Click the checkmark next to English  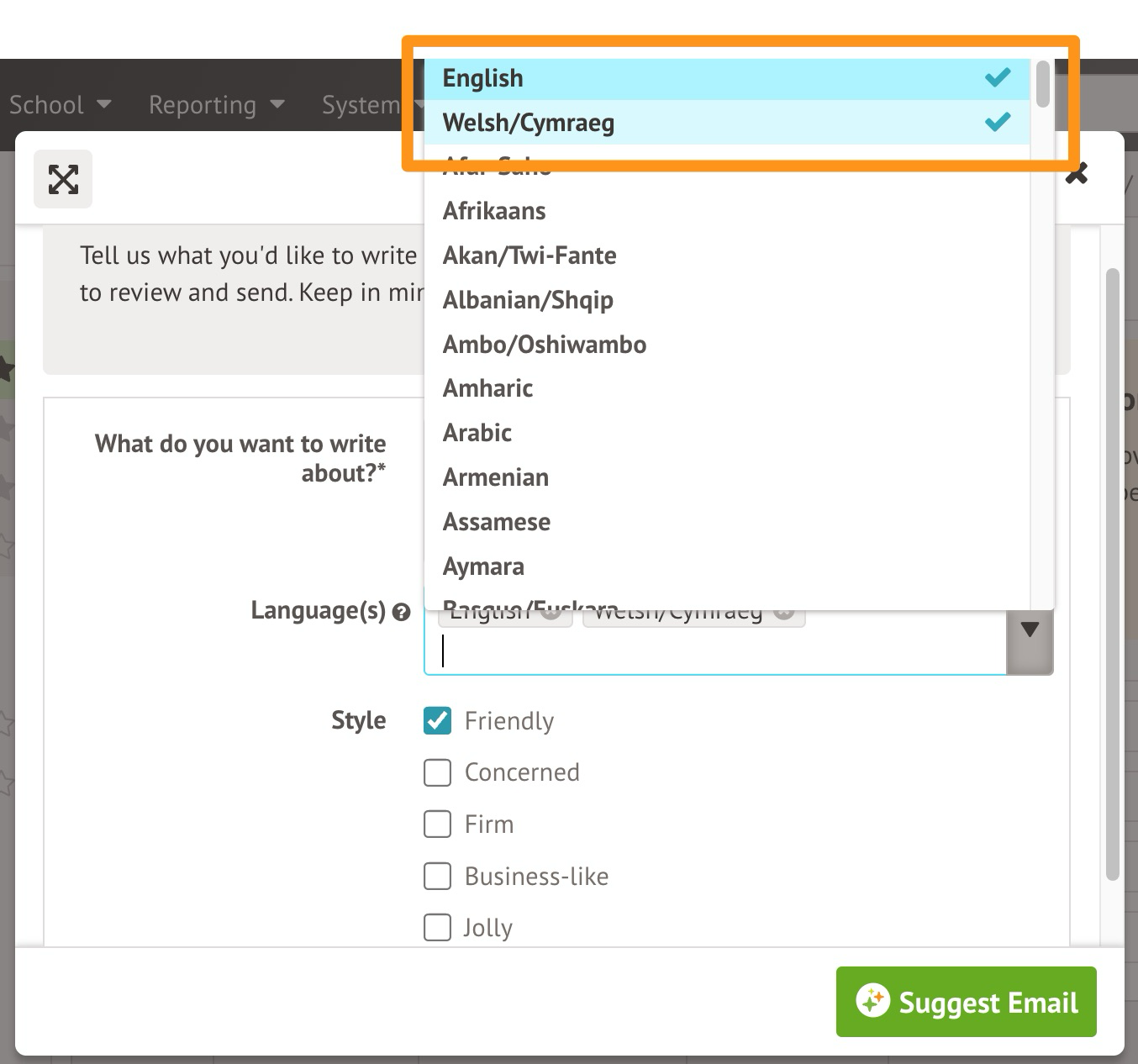[998, 78]
